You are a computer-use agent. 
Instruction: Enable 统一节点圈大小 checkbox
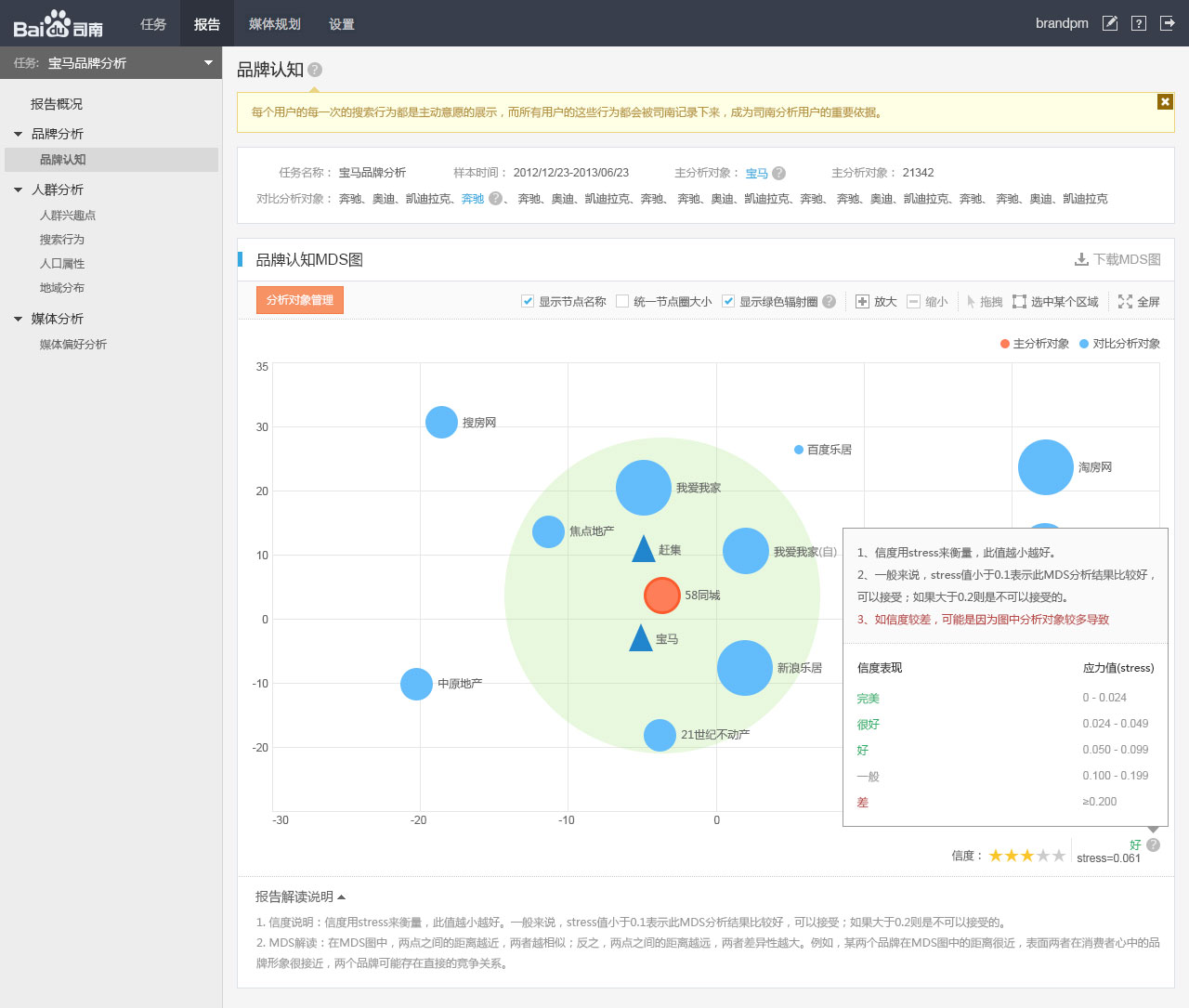click(622, 301)
